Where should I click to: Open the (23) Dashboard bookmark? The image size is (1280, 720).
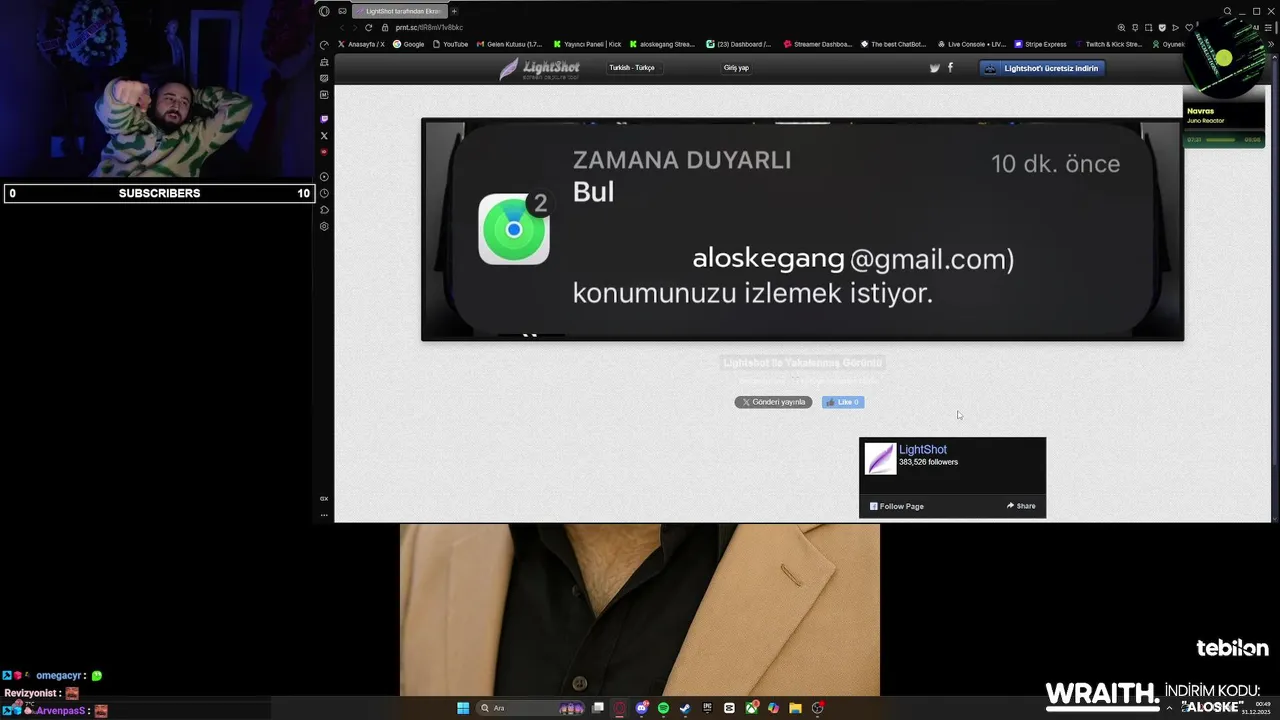click(739, 44)
